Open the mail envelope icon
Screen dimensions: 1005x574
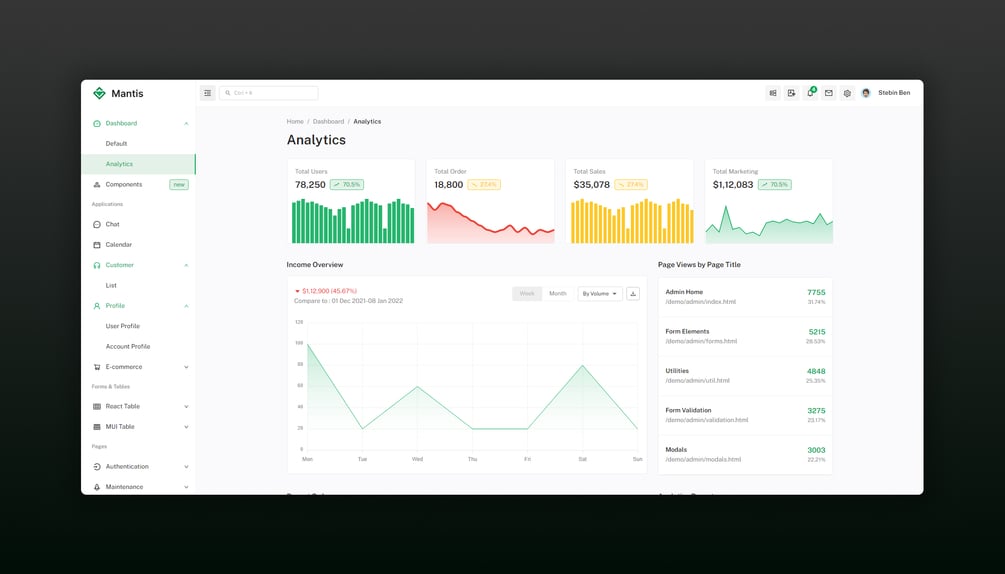(829, 93)
